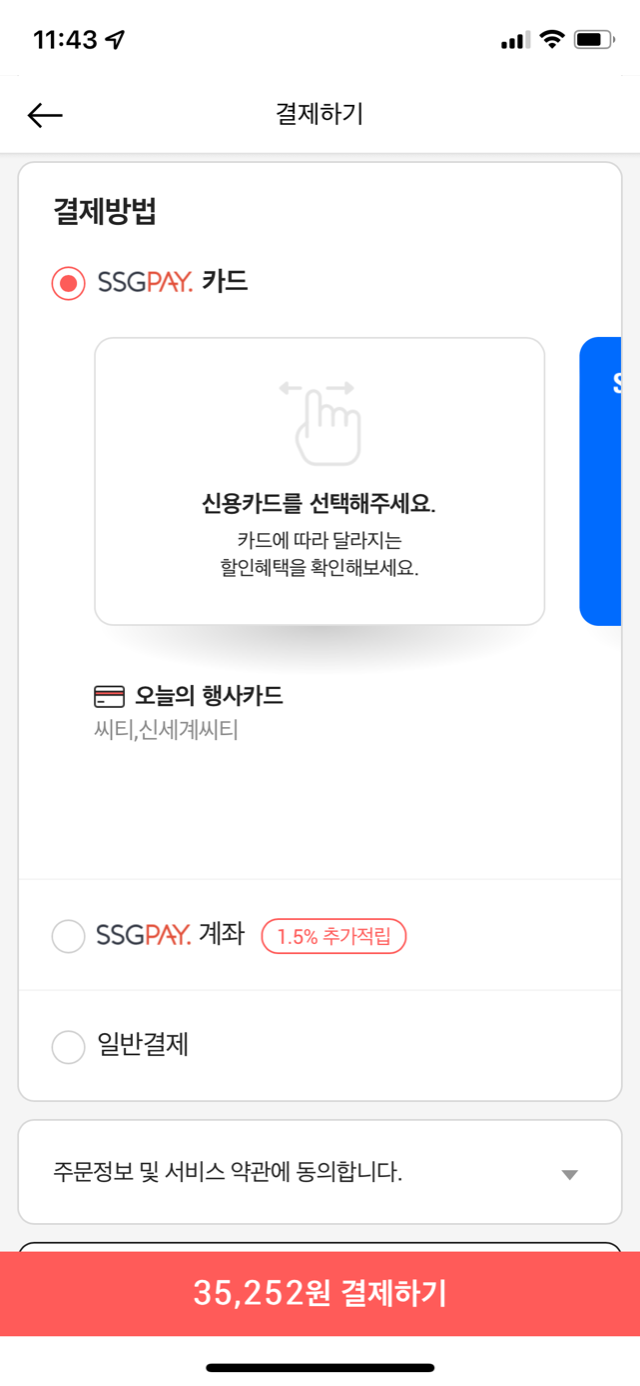
Task: Tap the 35,252원 결제하기 button
Action: pyautogui.click(x=320, y=1293)
